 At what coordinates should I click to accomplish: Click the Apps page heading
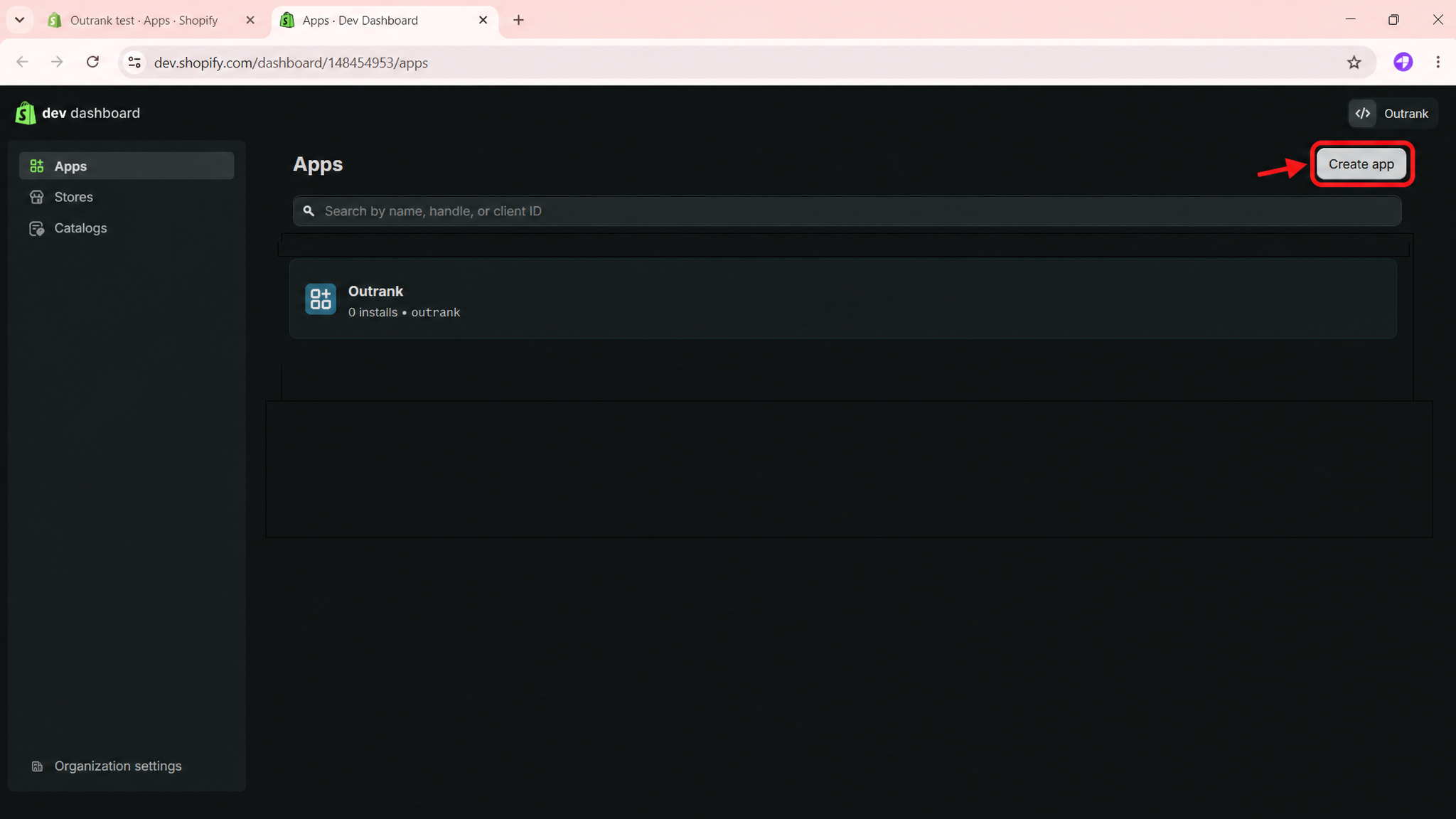pos(318,164)
